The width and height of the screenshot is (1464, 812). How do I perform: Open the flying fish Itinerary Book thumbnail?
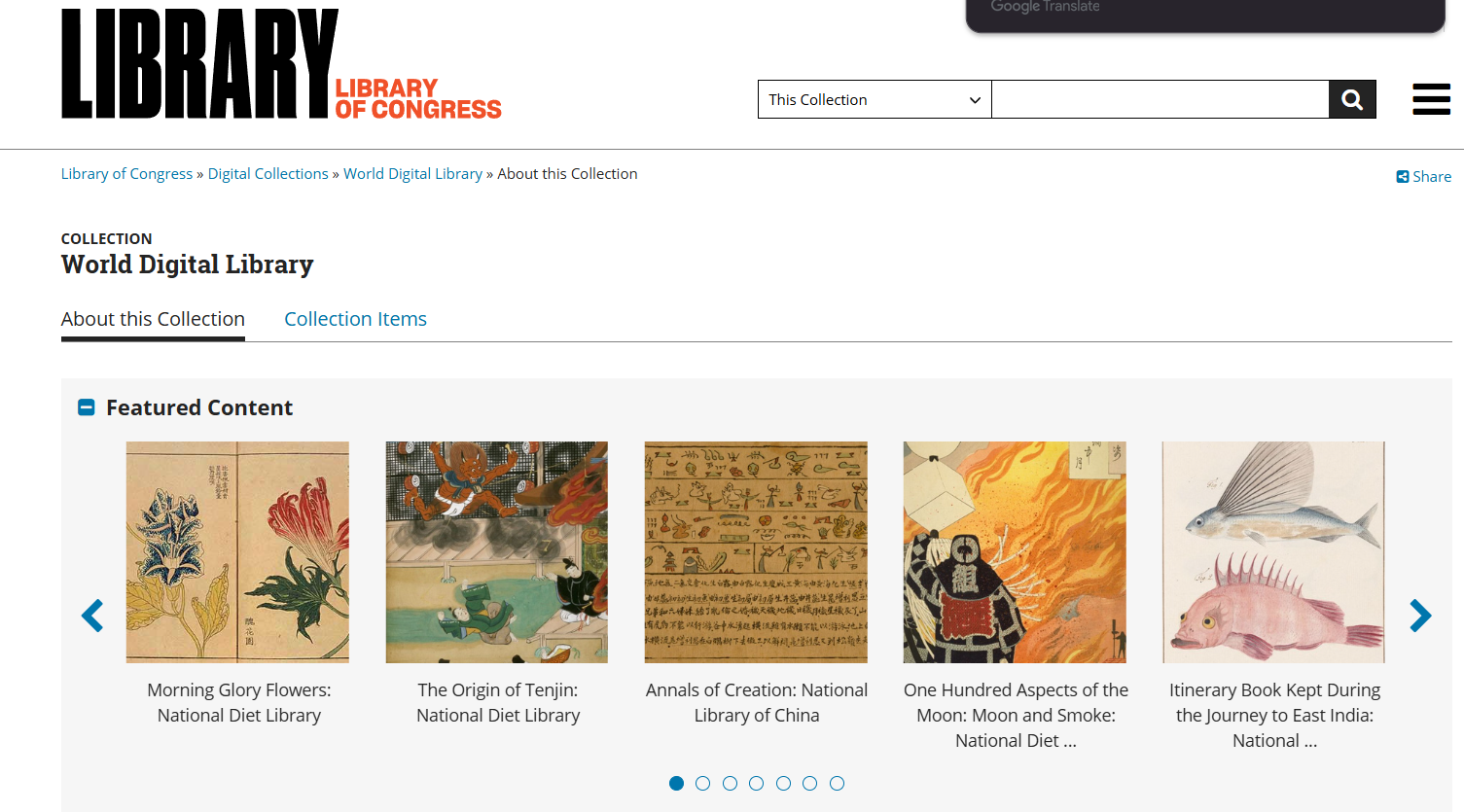pyautogui.click(x=1273, y=552)
